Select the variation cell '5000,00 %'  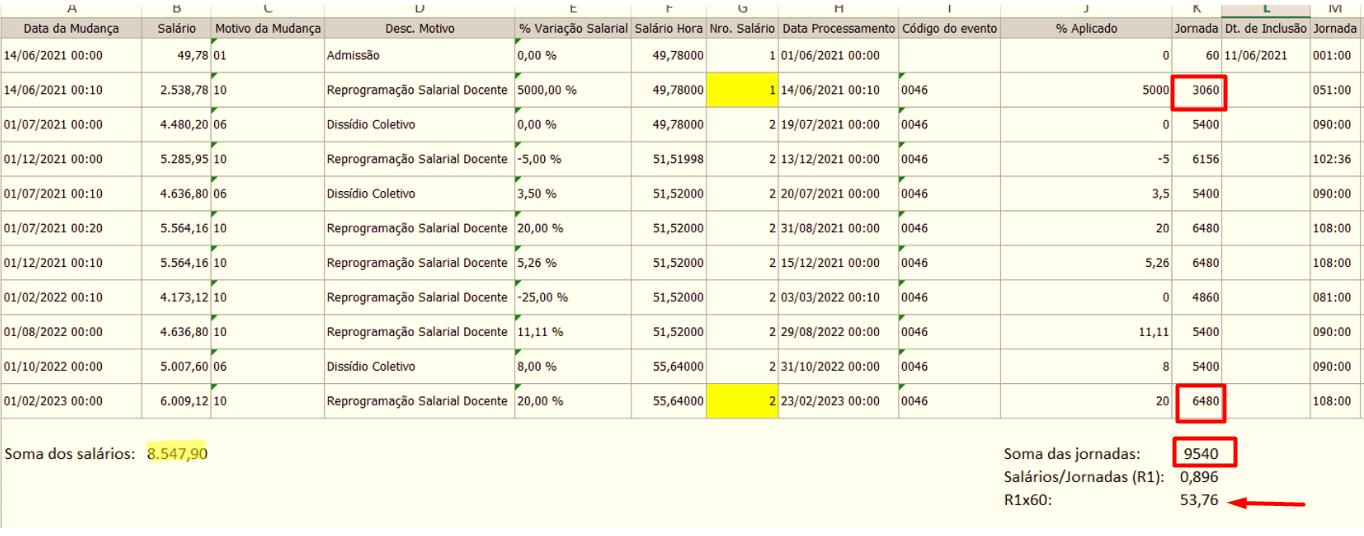click(574, 90)
